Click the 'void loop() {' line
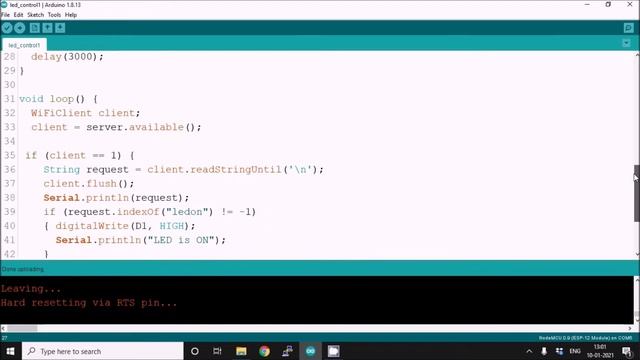This screenshot has height=360, width=640. (58, 99)
